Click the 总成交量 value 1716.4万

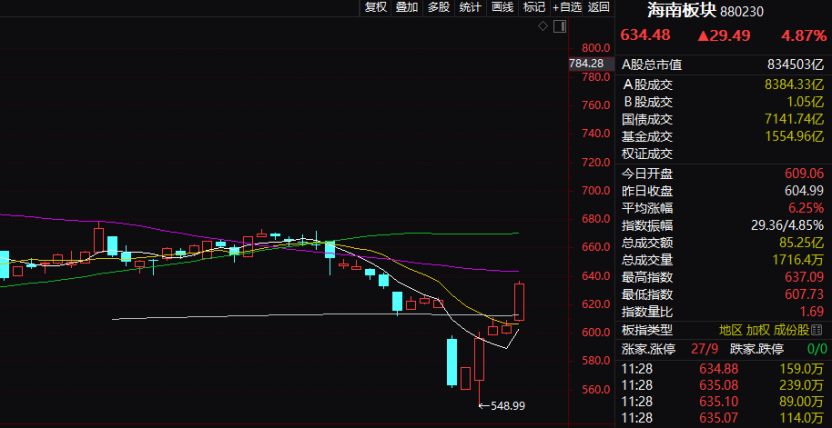pyautogui.click(x=800, y=260)
